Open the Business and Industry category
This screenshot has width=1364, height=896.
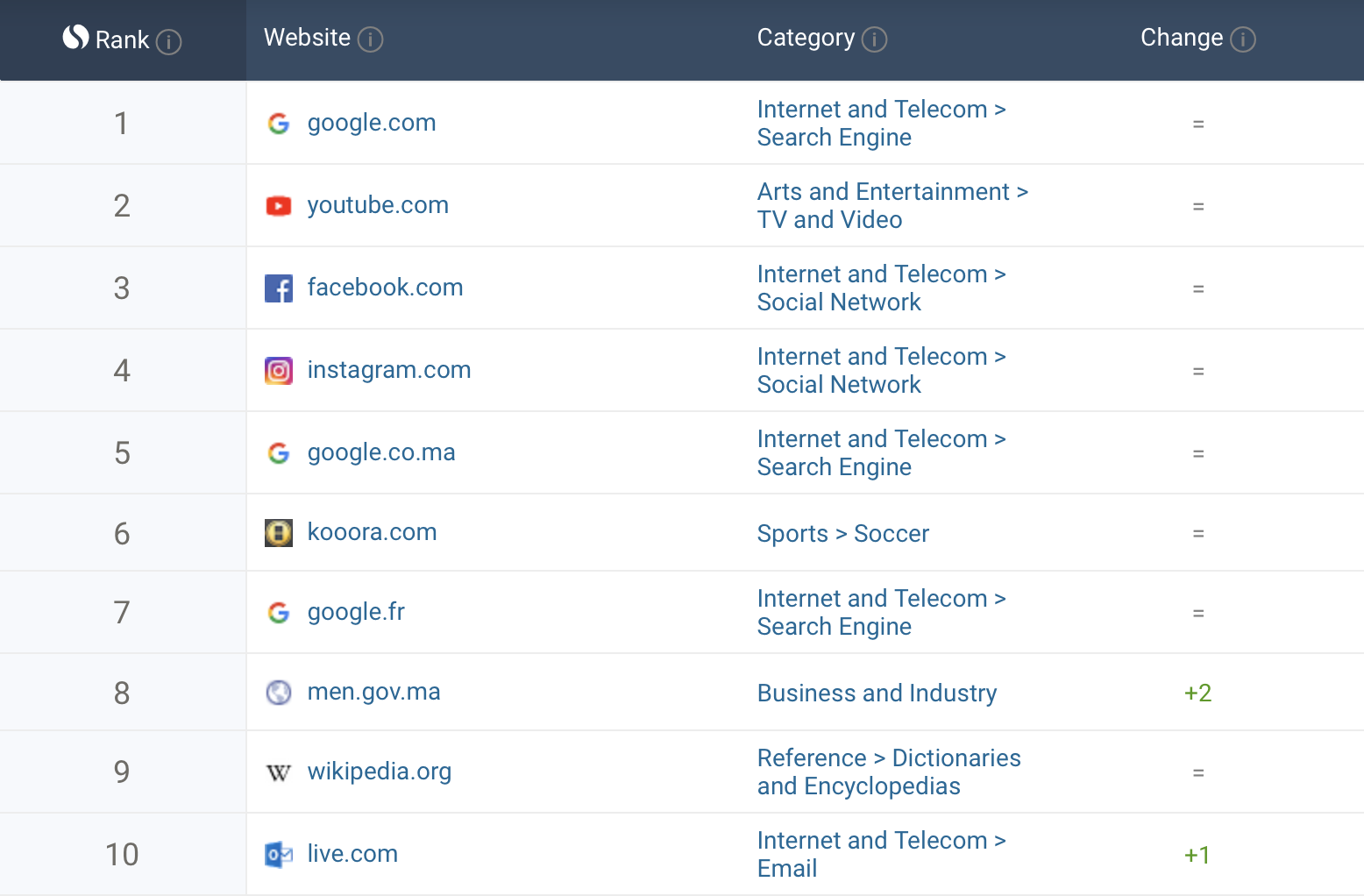click(x=877, y=693)
